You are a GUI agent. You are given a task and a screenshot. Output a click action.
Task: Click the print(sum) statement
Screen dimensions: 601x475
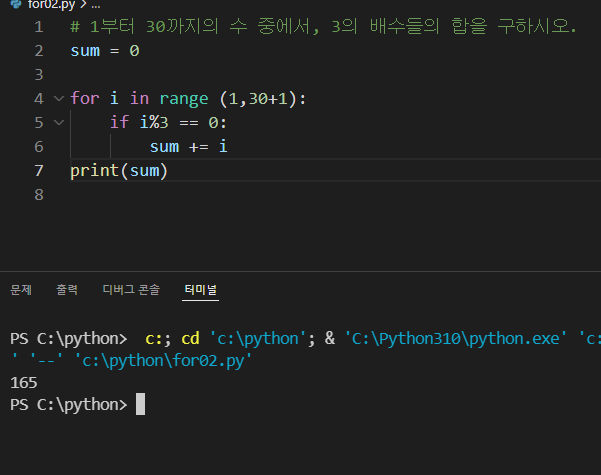point(119,171)
